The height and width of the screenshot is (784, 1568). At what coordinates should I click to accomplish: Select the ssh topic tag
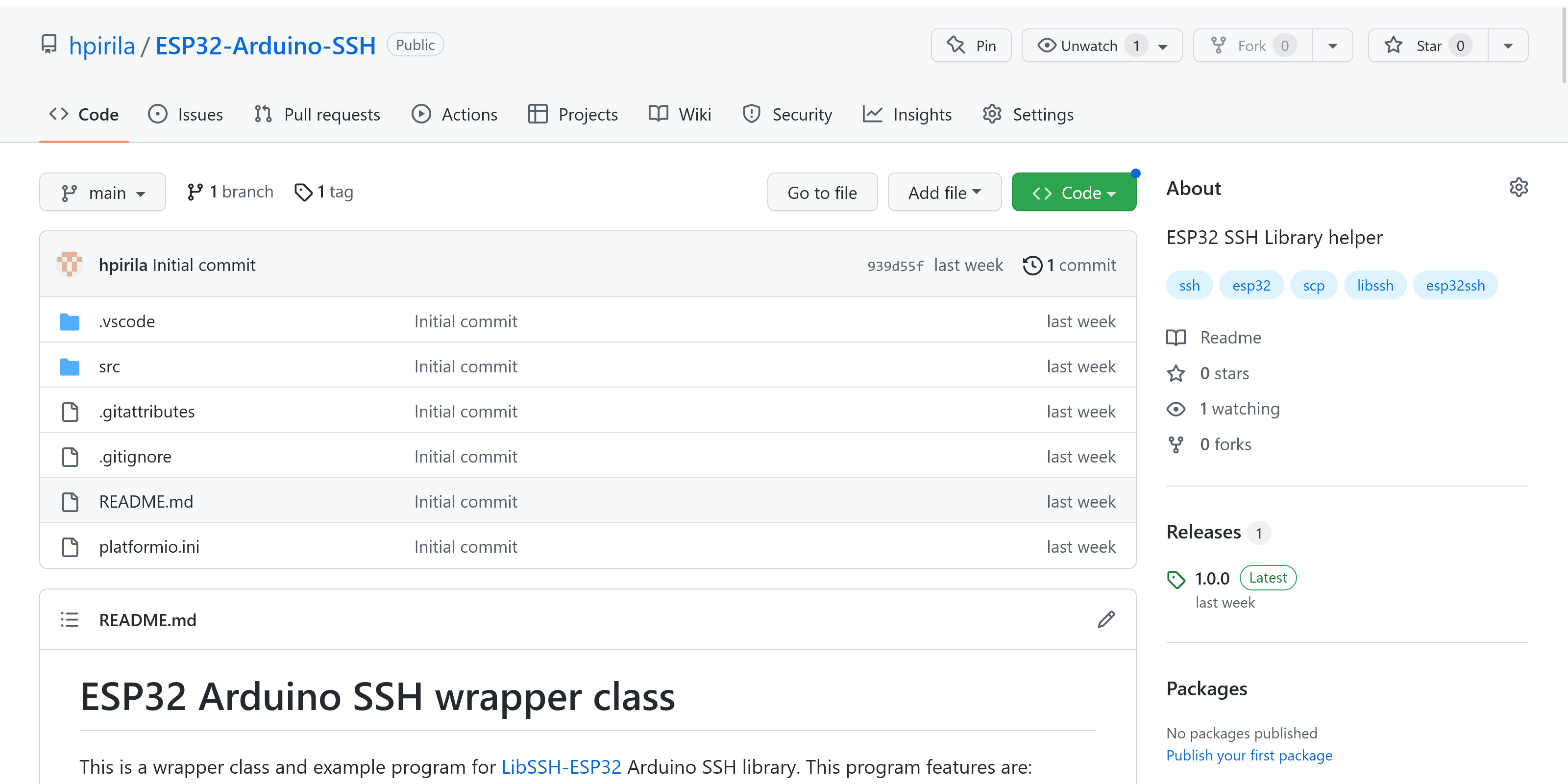(1189, 286)
